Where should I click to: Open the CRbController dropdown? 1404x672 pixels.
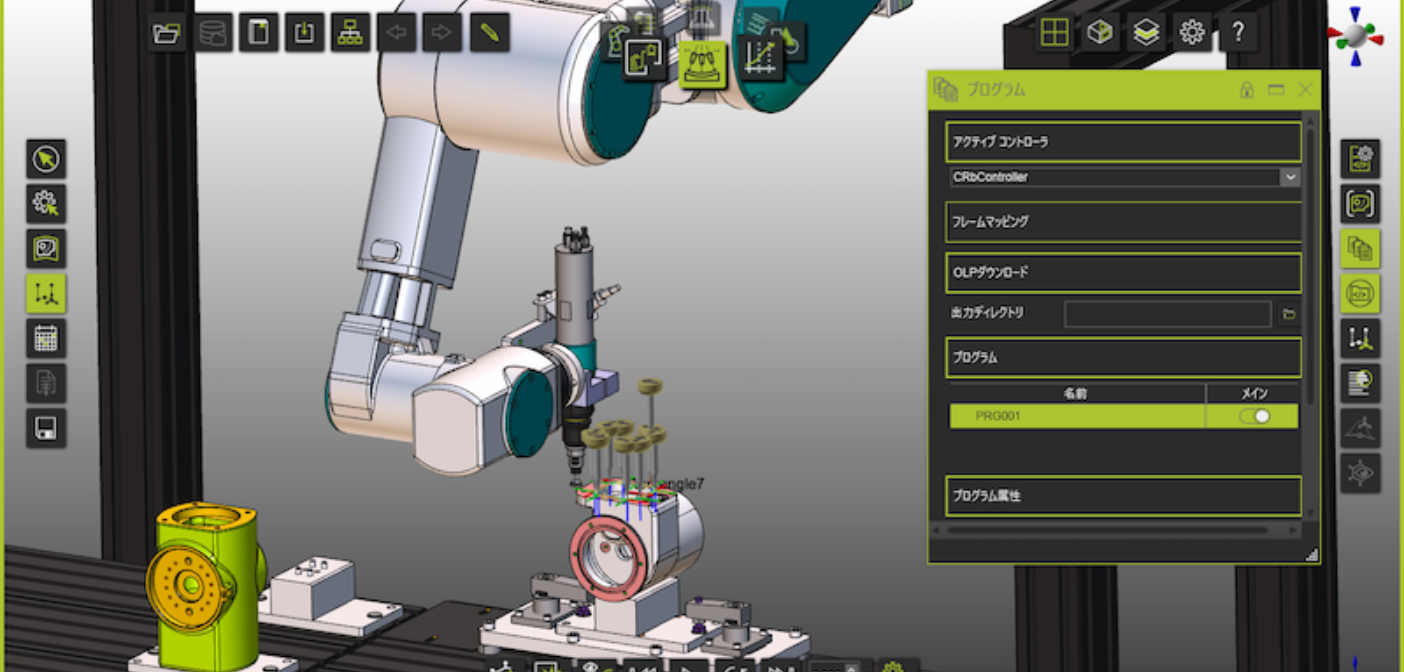1289,177
